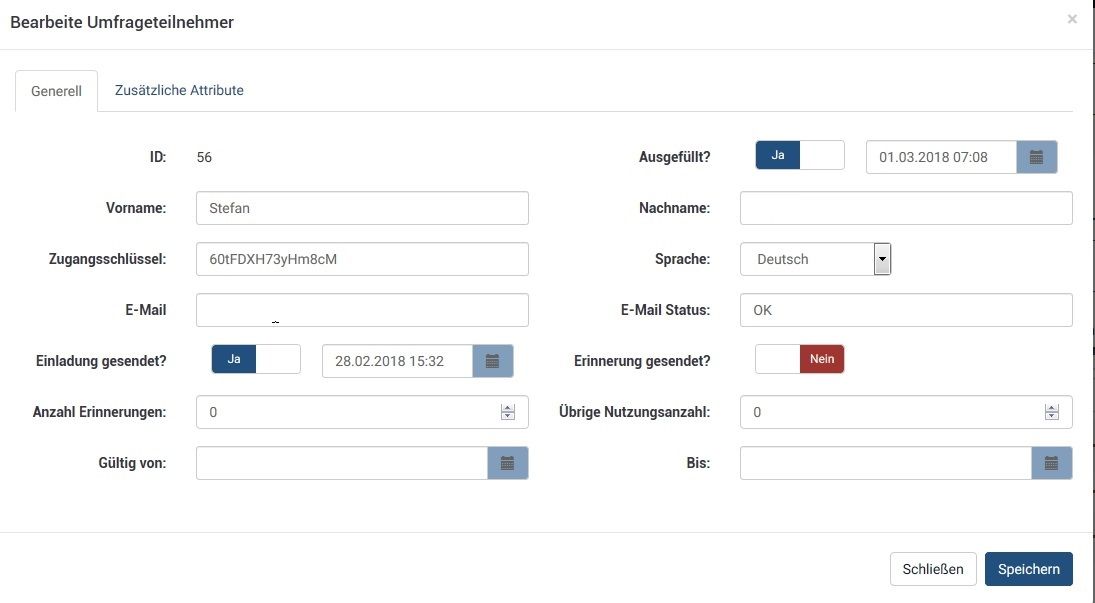Screen dimensions: 1095x603
Task: Open the Bis date calendar picker
Action: tap(1051, 463)
